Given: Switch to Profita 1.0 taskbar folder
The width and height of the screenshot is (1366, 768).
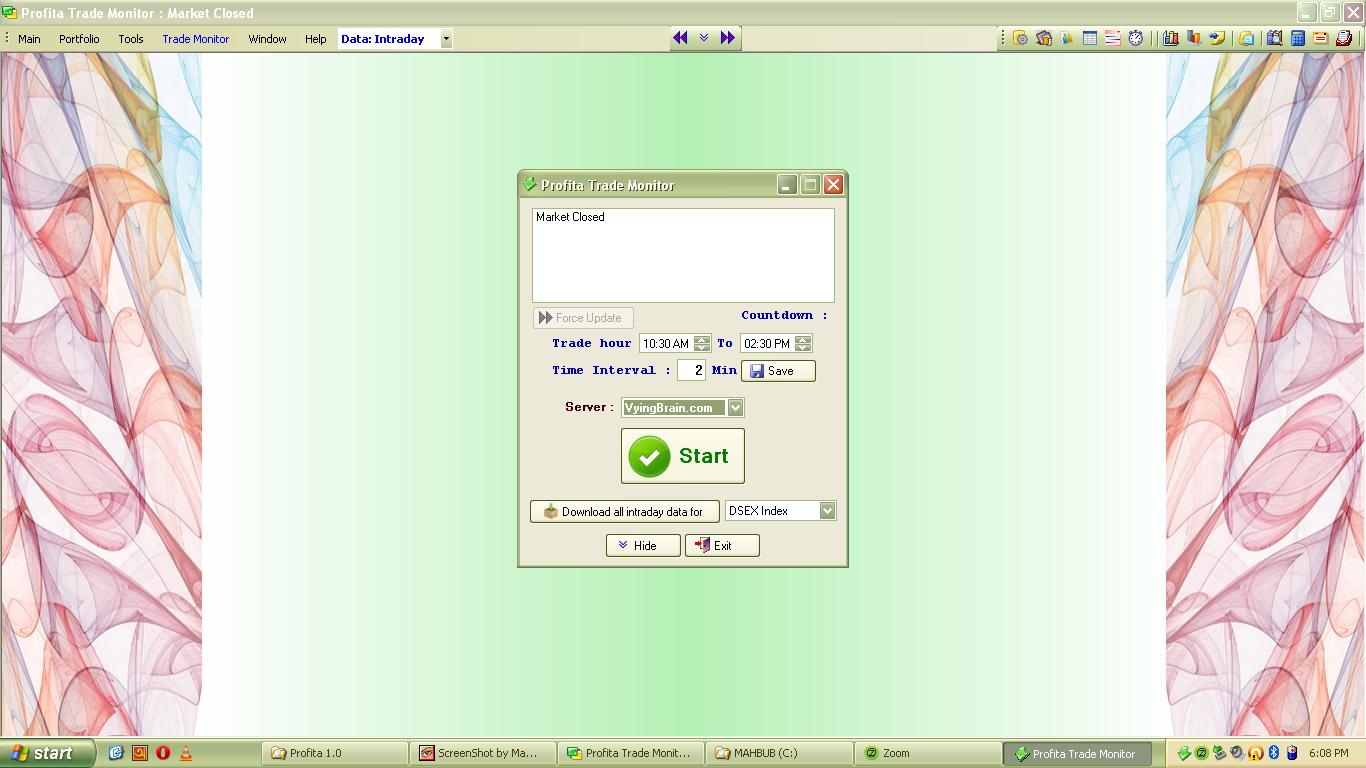Looking at the screenshot, I should [335, 753].
